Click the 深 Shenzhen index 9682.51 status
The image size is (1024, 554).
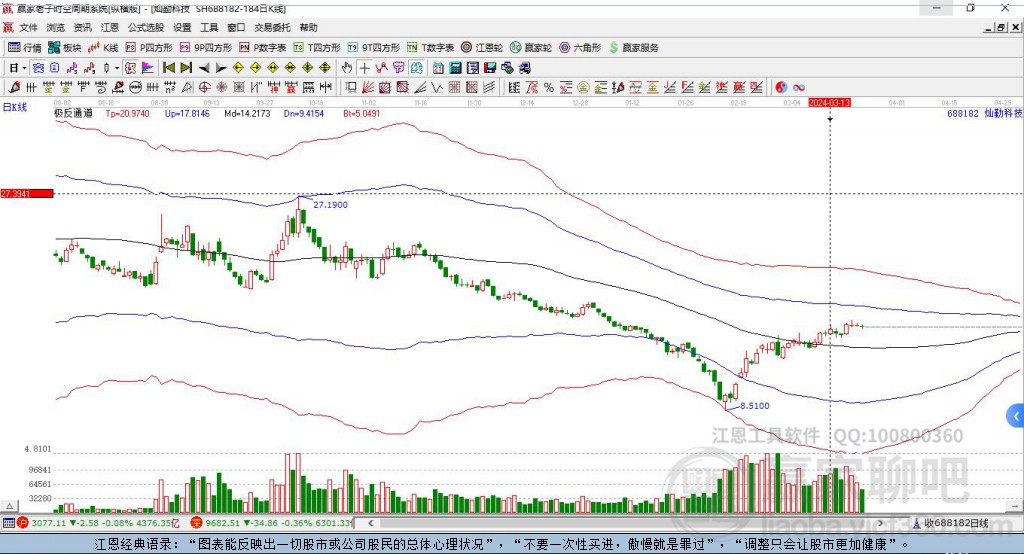pos(271,523)
